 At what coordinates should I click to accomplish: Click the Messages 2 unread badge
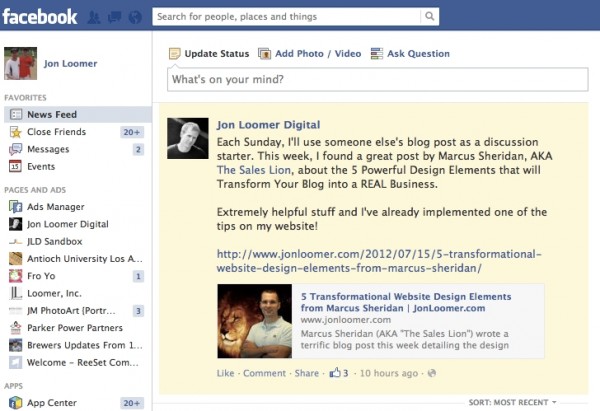click(x=138, y=149)
